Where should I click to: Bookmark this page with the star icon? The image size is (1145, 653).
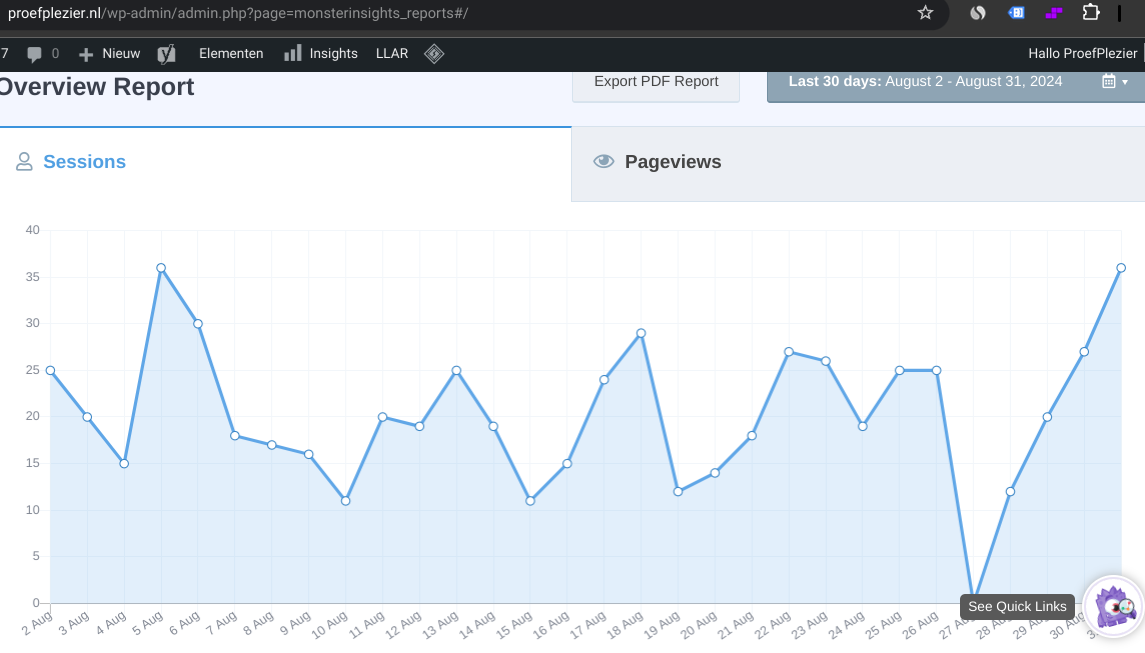pos(925,12)
